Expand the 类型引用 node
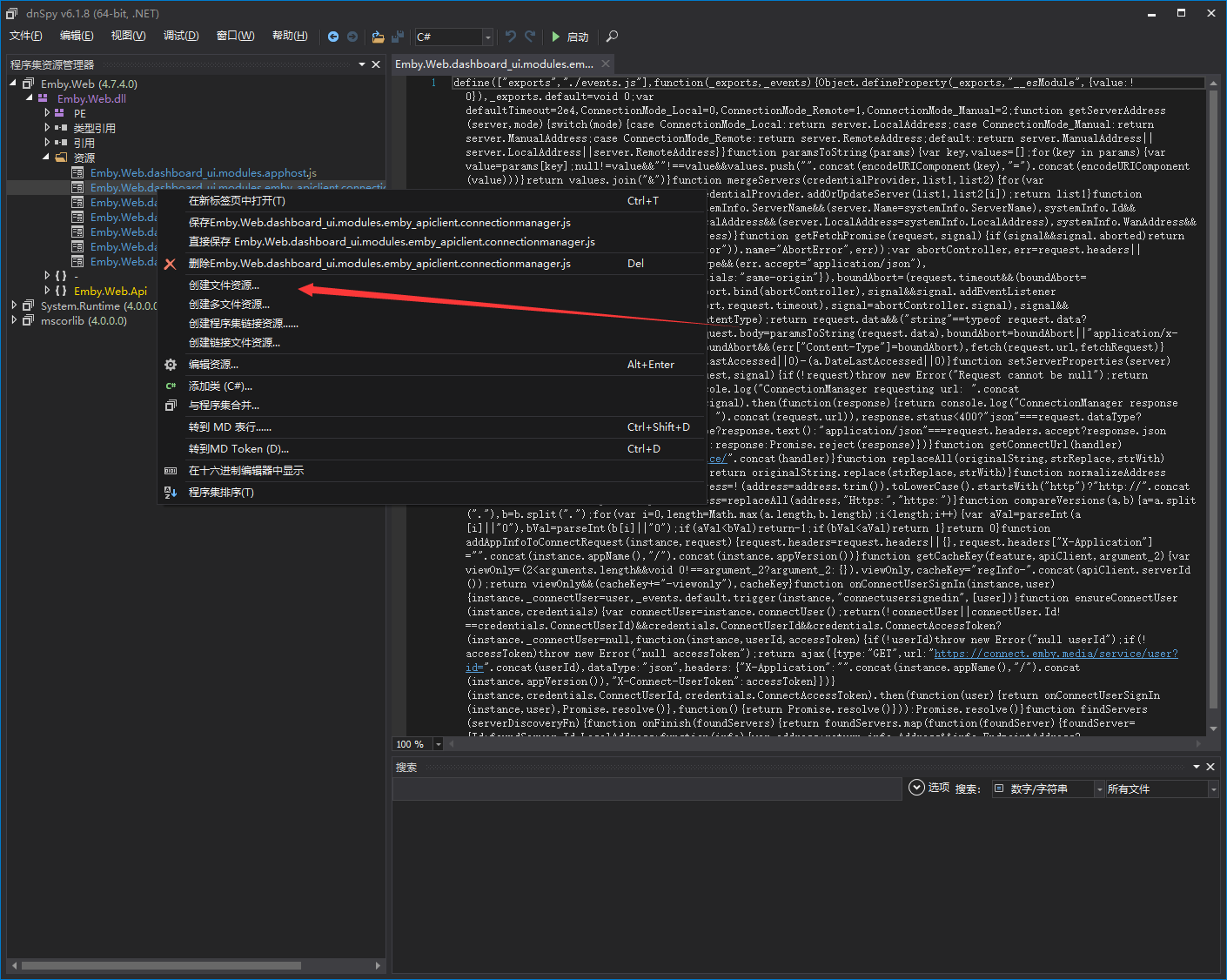Screen dimensions: 1227x980 coord(47,128)
